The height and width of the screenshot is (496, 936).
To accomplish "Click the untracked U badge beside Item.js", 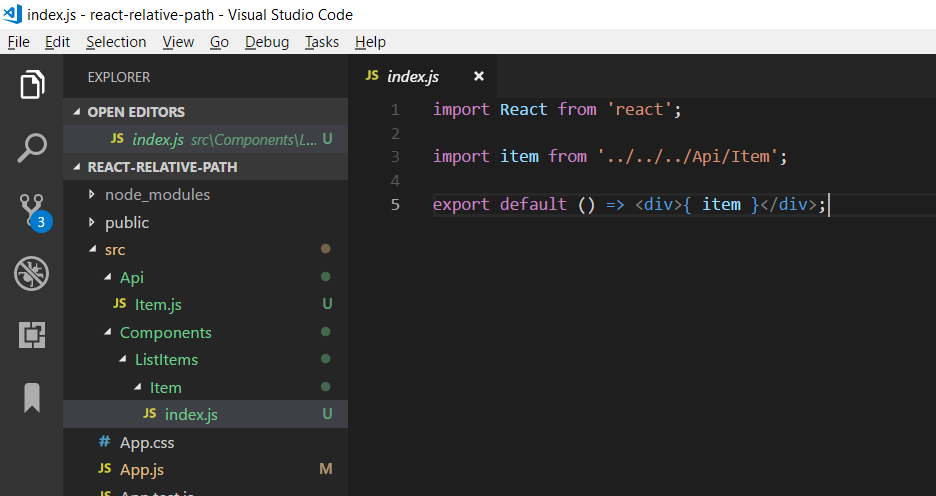I will [327, 304].
